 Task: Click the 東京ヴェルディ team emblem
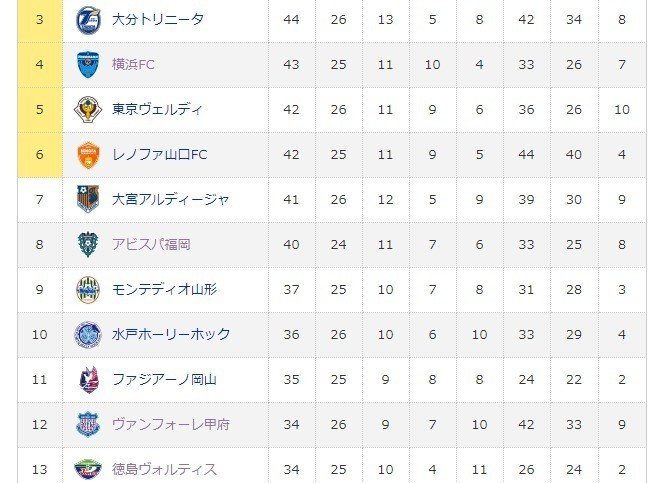(88, 109)
